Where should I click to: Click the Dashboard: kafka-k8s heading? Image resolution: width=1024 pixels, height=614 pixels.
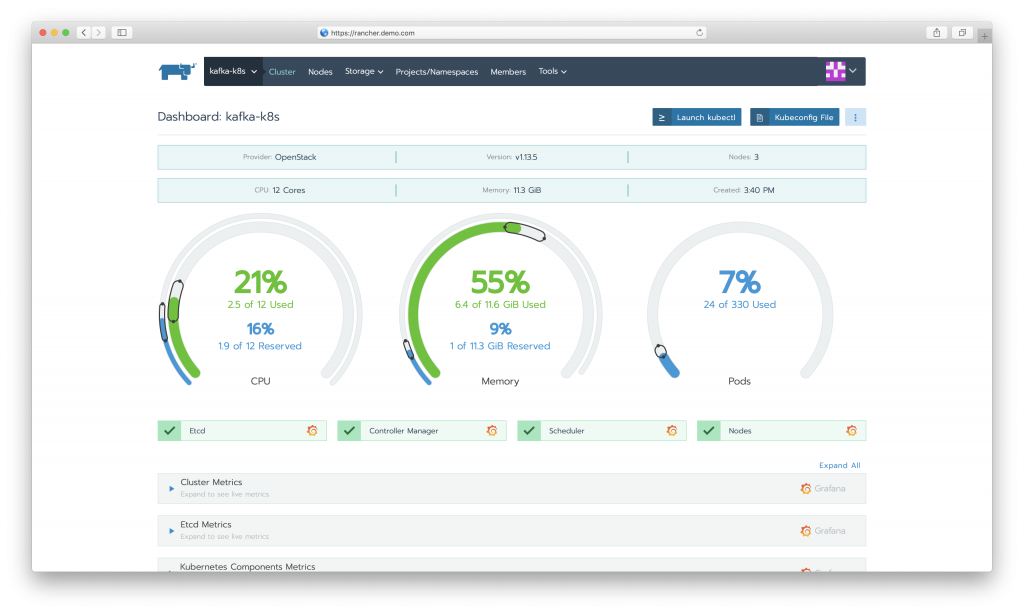(x=219, y=117)
